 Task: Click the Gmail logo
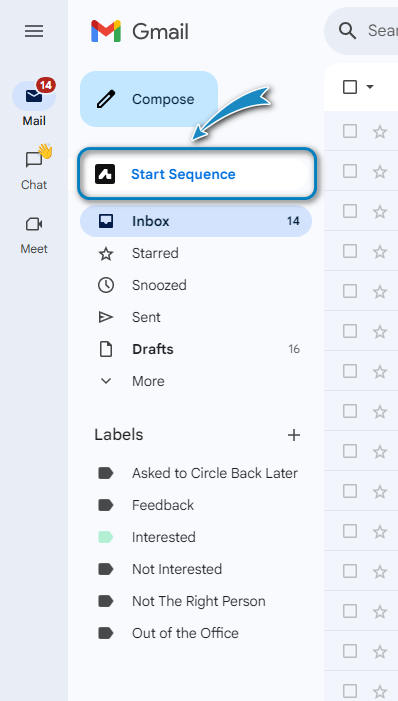click(x=140, y=32)
